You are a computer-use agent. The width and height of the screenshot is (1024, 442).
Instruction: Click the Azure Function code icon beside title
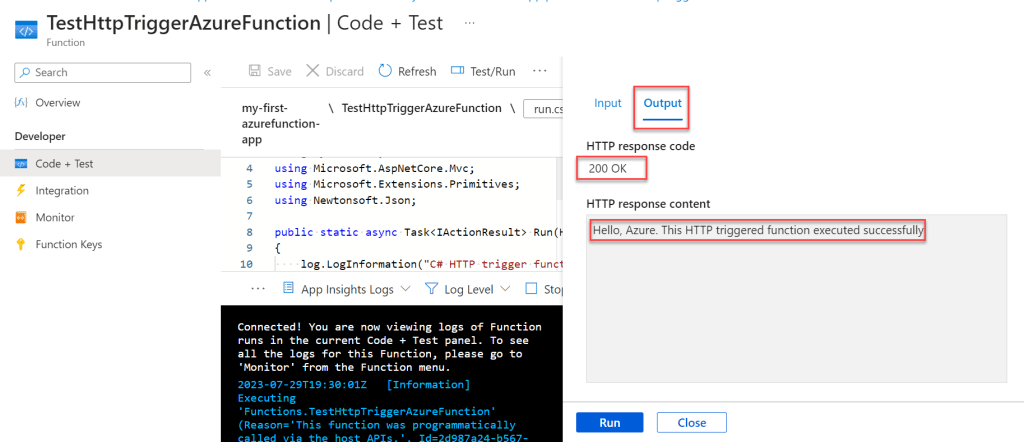(x=25, y=31)
